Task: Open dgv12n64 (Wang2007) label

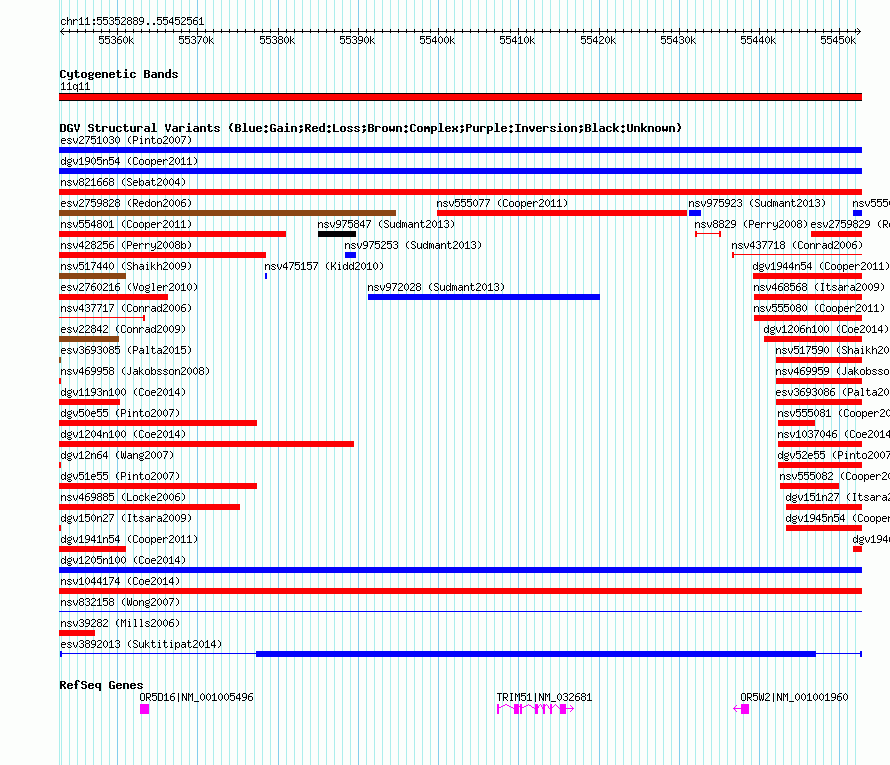Action: pos(117,455)
